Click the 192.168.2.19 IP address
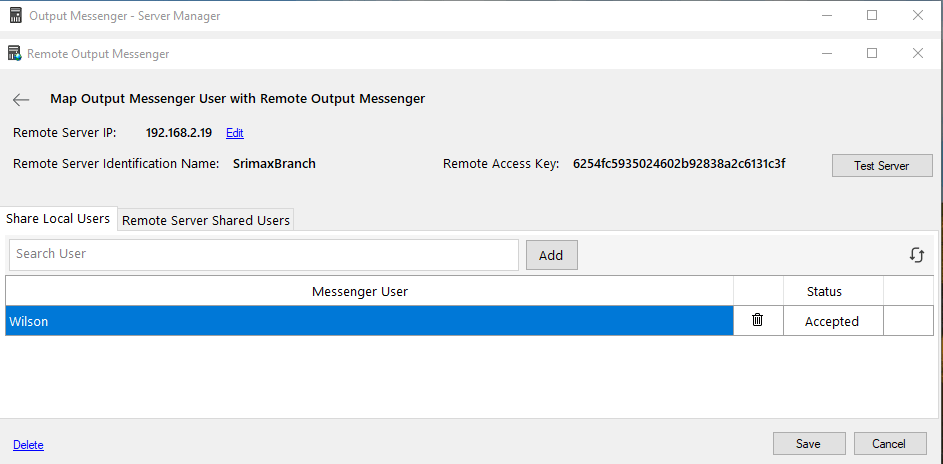 [x=179, y=133]
